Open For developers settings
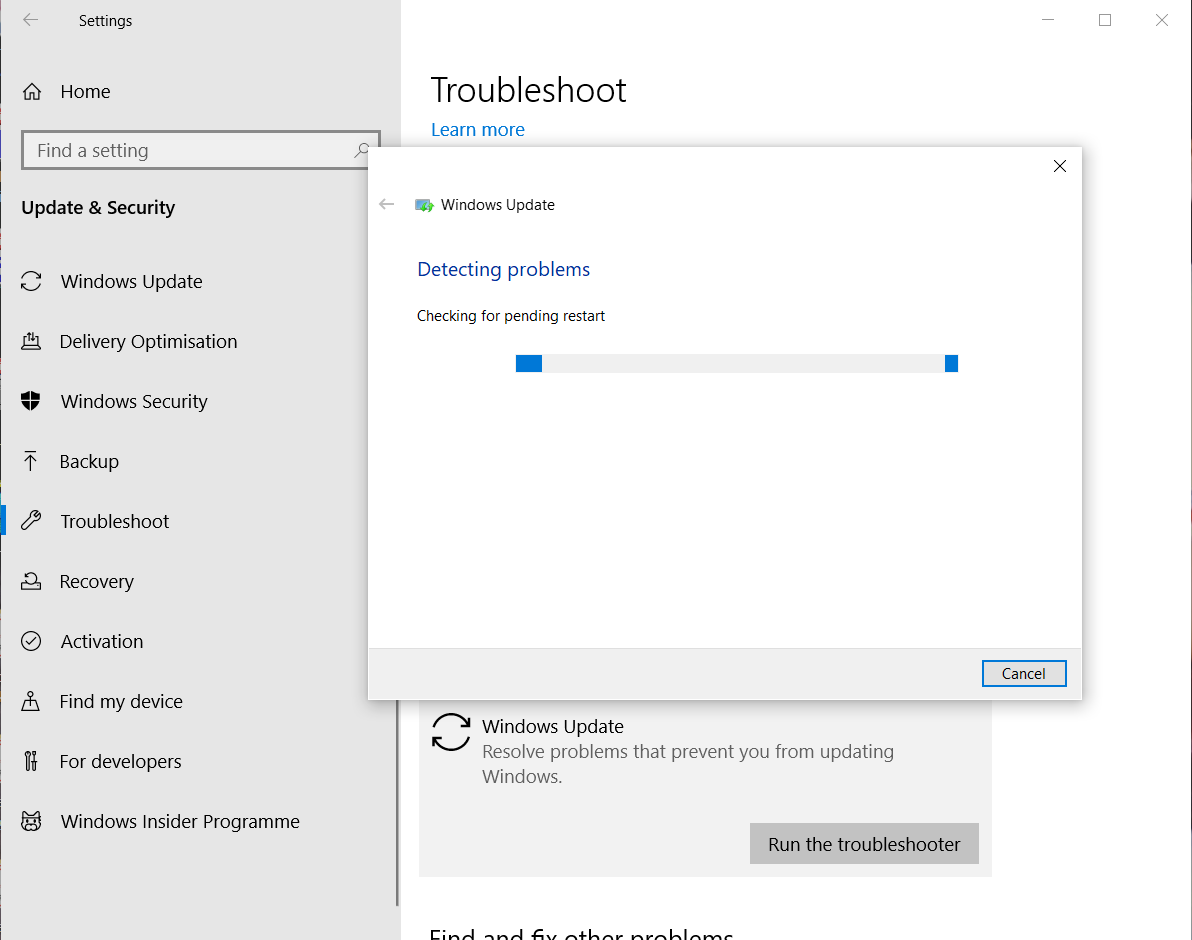 click(120, 761)
